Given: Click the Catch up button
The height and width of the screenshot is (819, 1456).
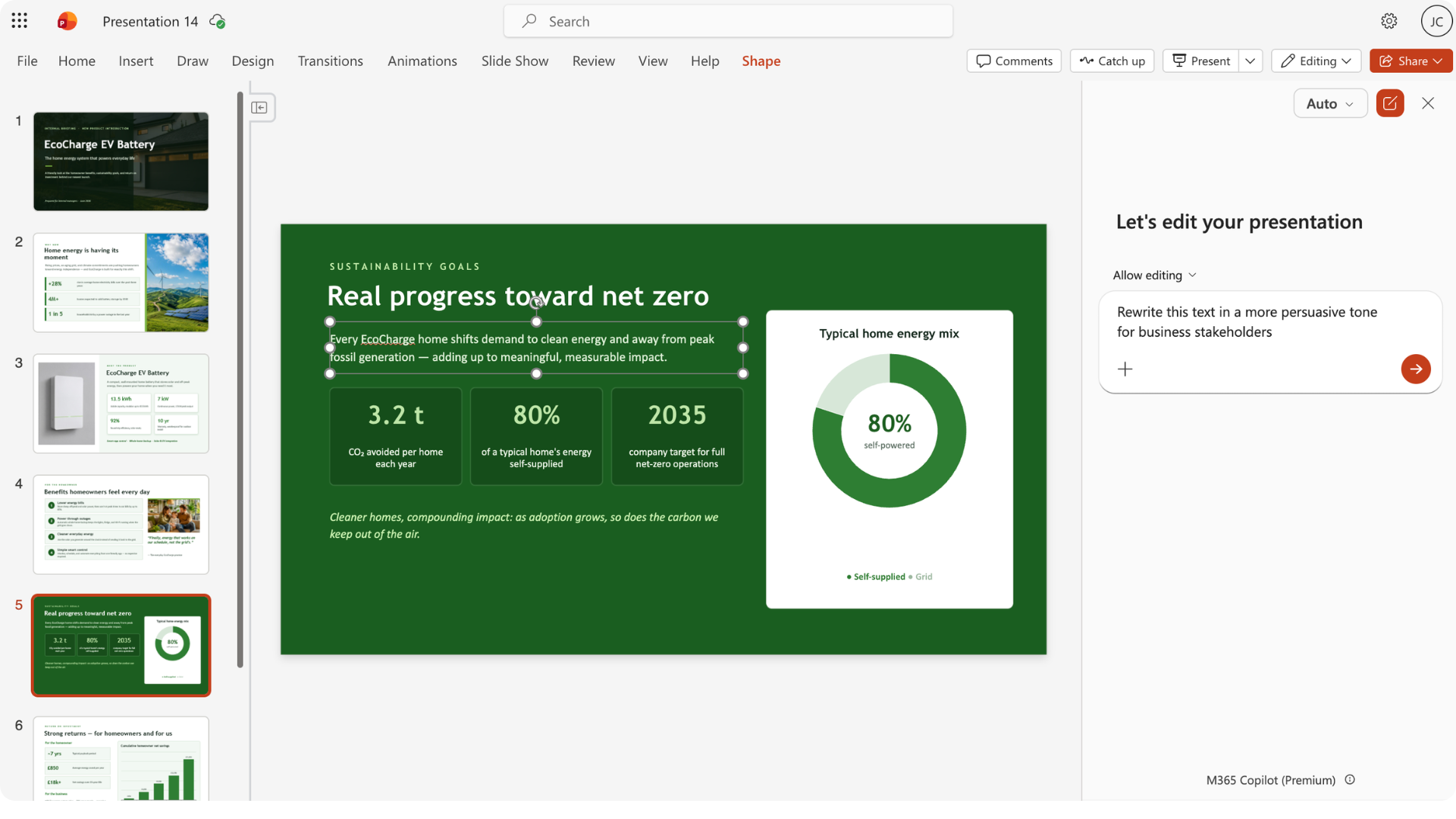Looking at the screenshot, I should click(x=1112, y=61).
